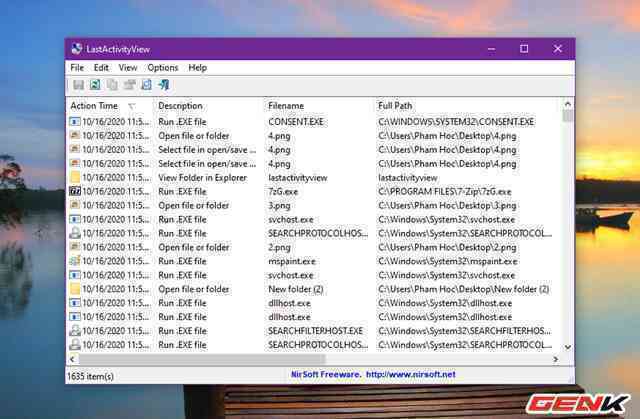The height and width of the screenshot is (419, 640).
Task: Click the image icon of 2.png row
Action: tap(75, 247)
